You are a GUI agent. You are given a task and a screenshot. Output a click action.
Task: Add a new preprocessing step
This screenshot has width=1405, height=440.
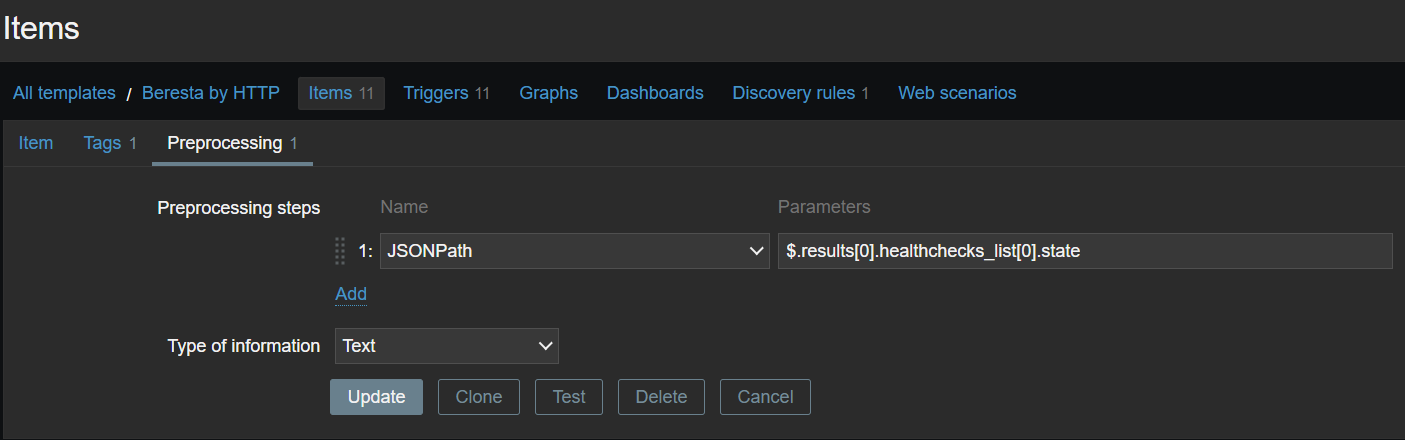coord(351,294)
